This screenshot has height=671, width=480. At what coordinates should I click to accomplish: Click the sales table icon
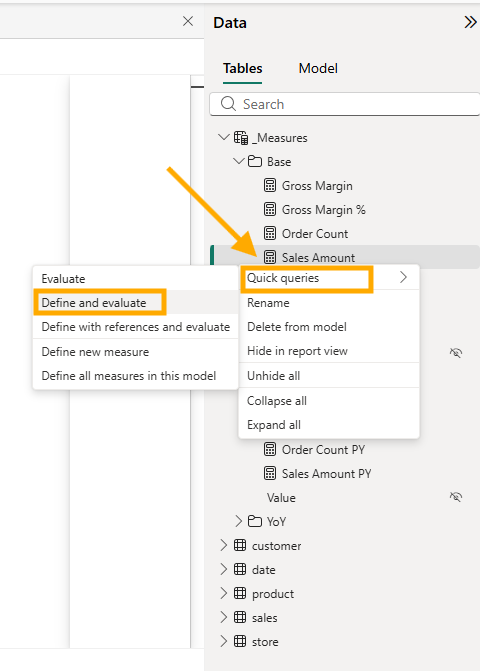pyautogui.click(x=240, y=617)
